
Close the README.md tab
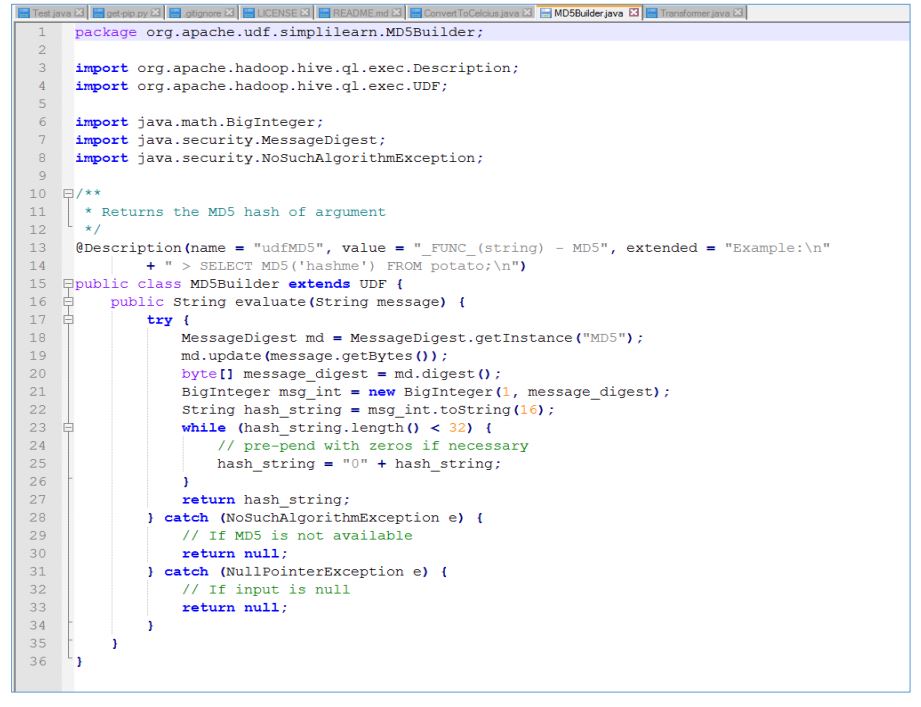point(397,12)
